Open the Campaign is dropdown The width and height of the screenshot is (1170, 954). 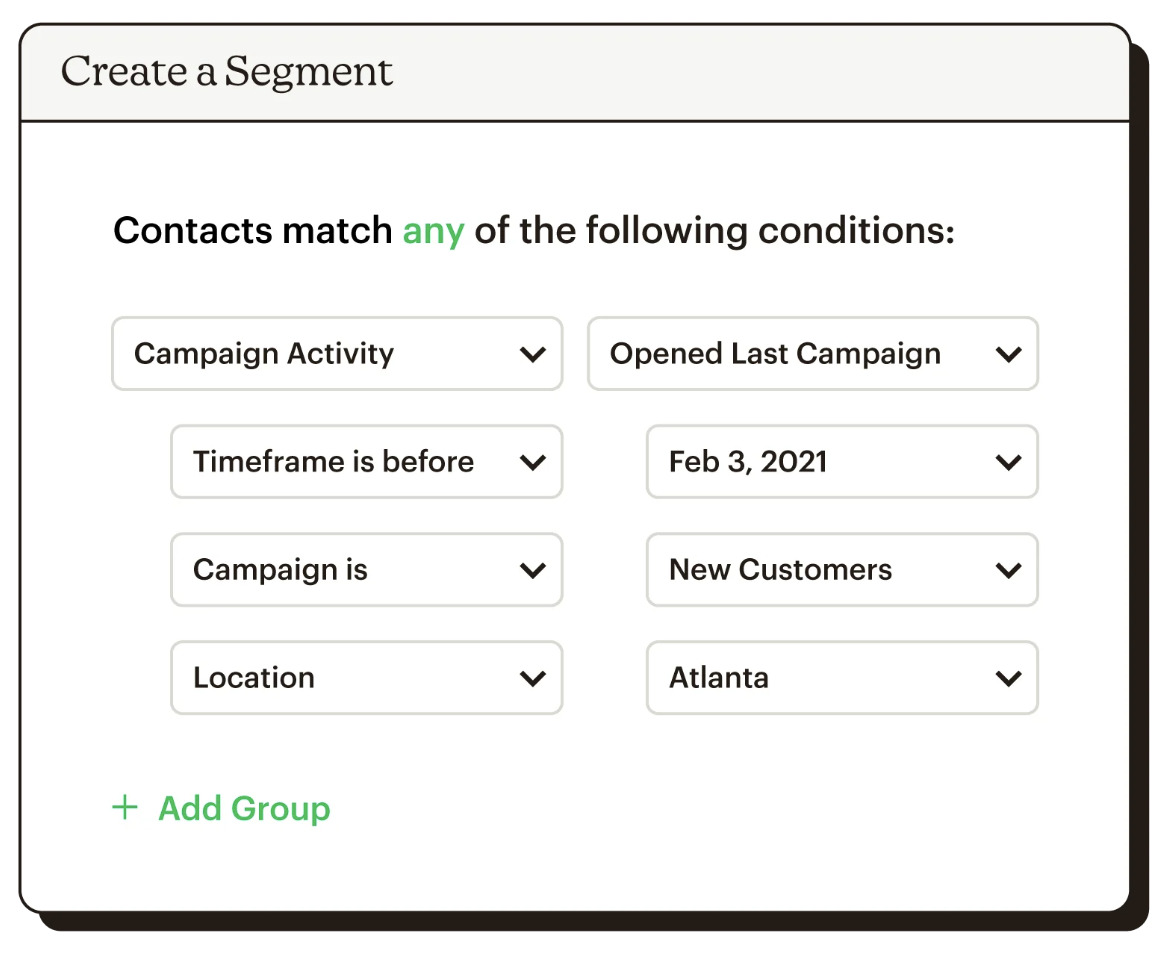[x=367, y=570]
